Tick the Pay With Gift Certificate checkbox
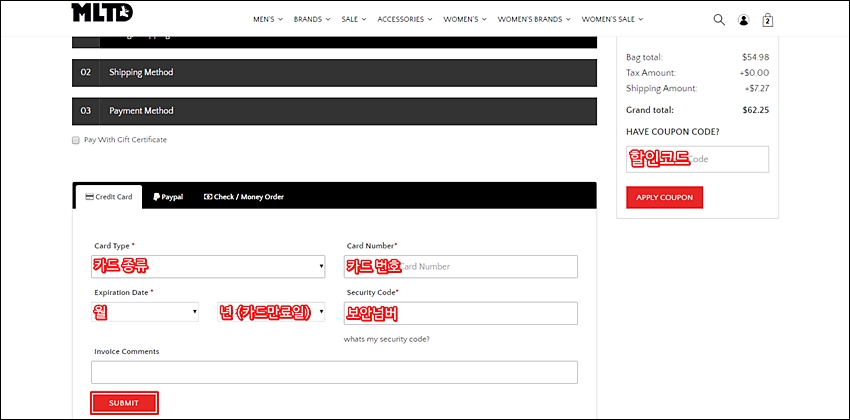 (x=76, y=140)
